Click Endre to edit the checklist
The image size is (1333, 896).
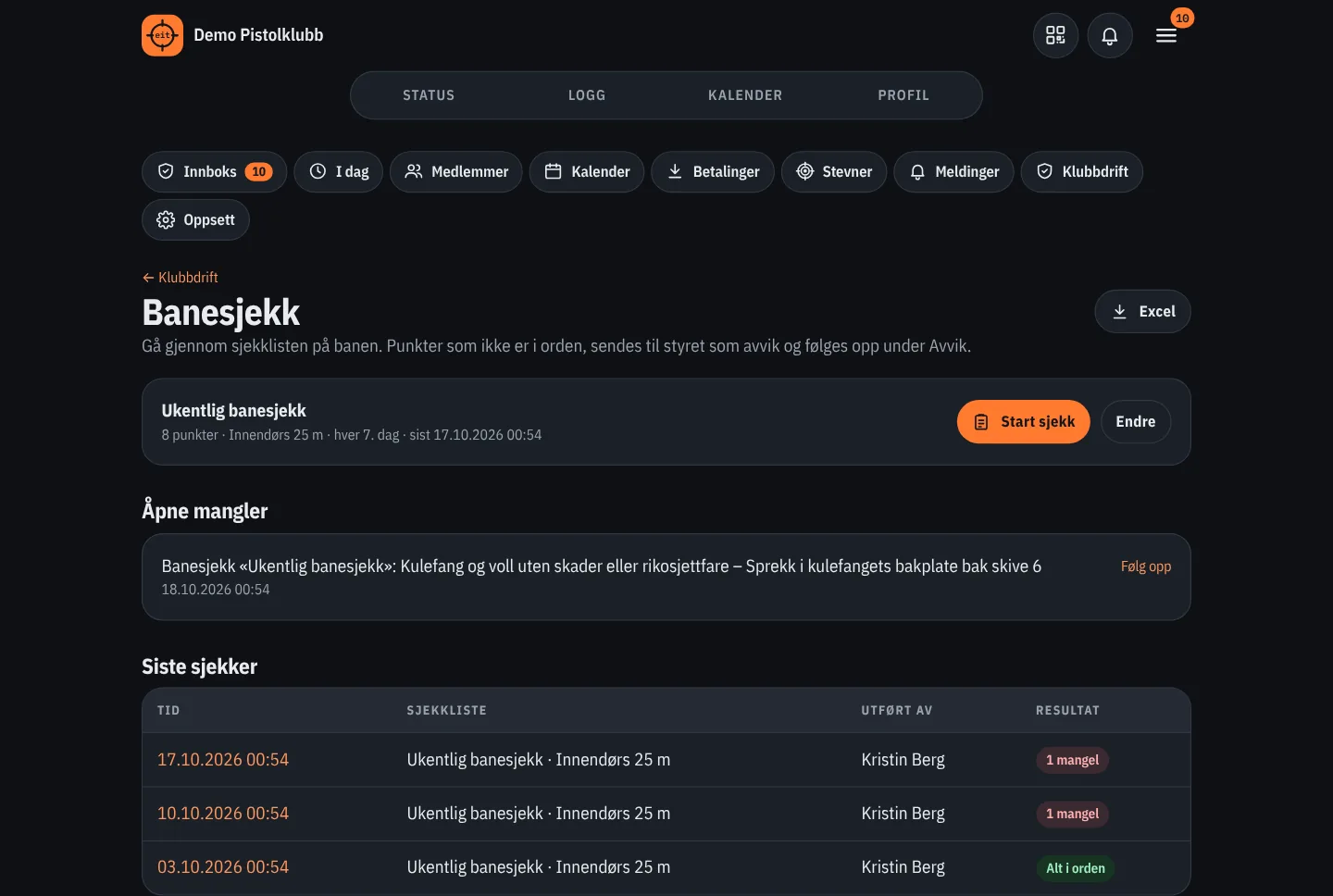pos(1136,421)
